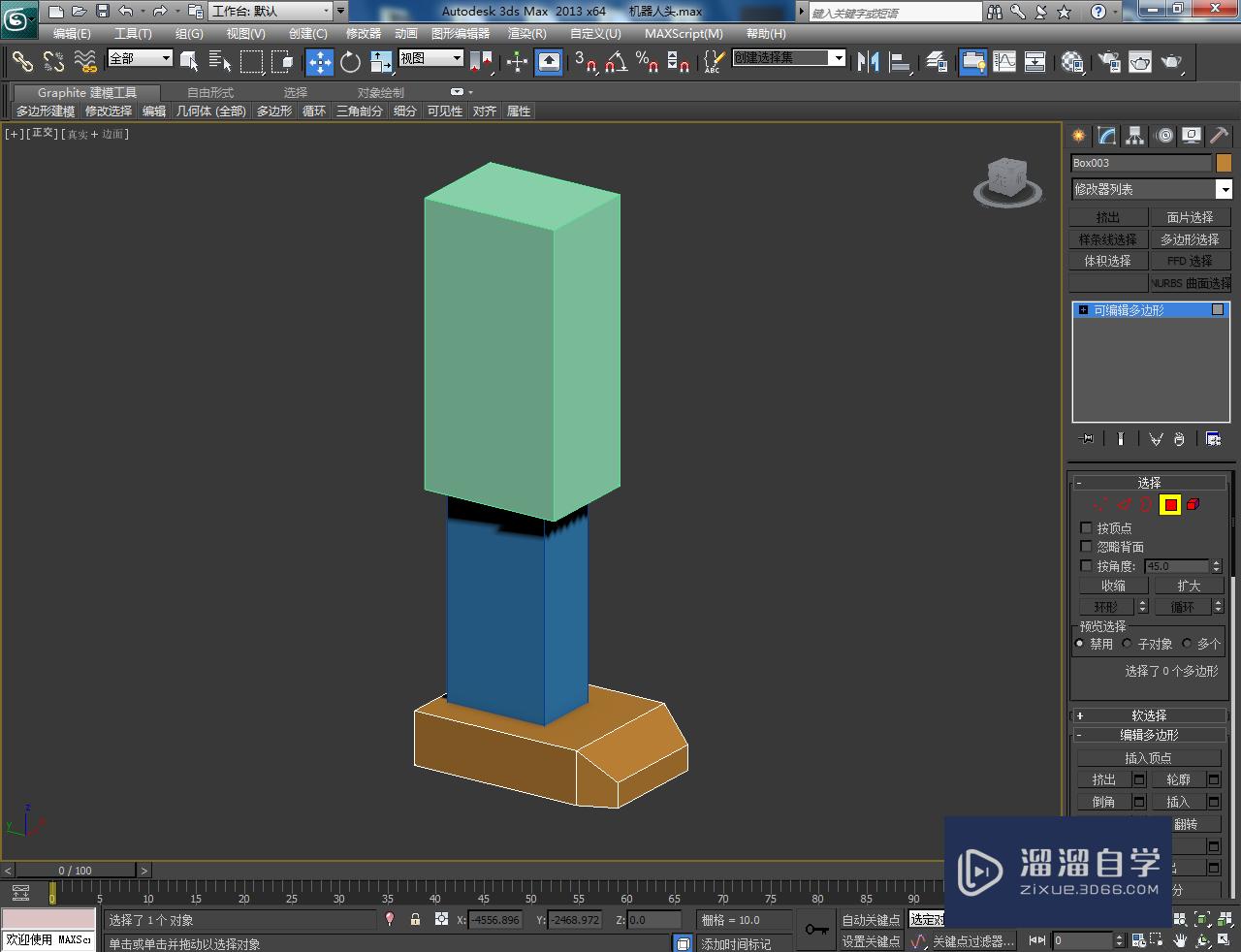Open the Hierarchy command panel tab

[x=1134, y=136]
